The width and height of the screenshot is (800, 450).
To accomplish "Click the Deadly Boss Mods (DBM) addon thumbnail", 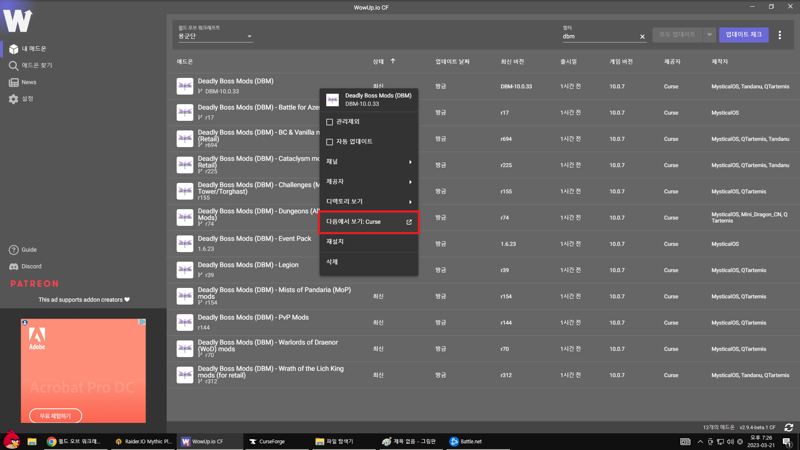I will (185, 86).
